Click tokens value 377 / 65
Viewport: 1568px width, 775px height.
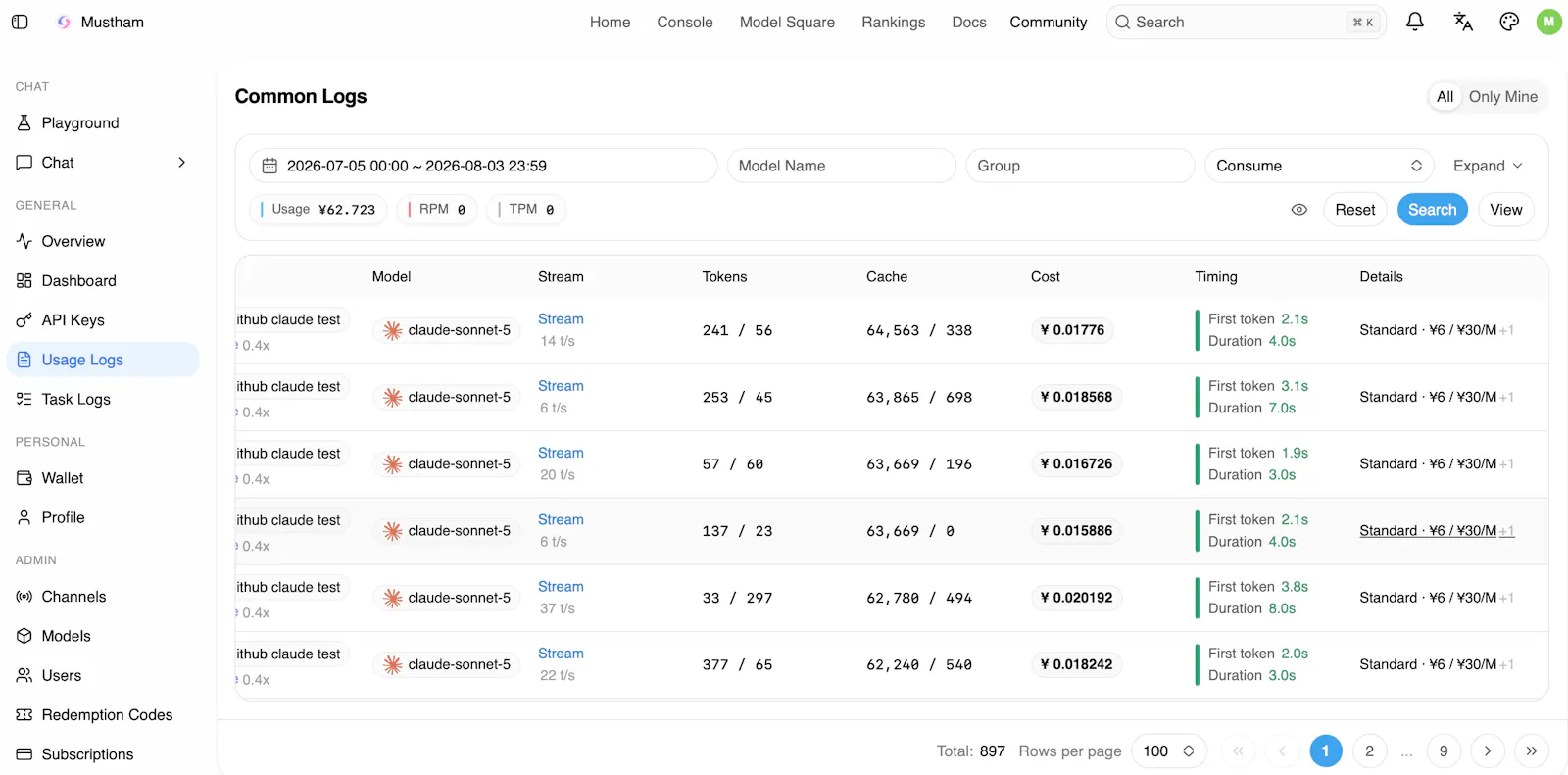pos(737,664)
